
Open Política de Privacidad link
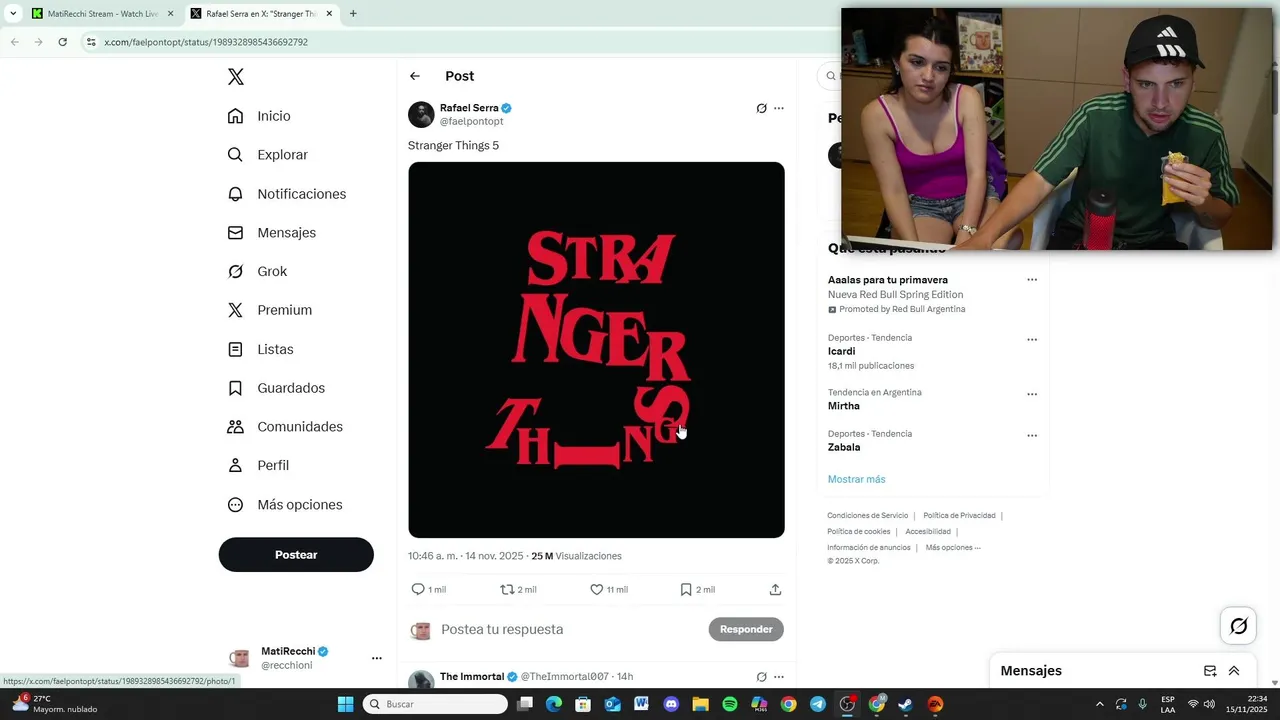[959, 516]
